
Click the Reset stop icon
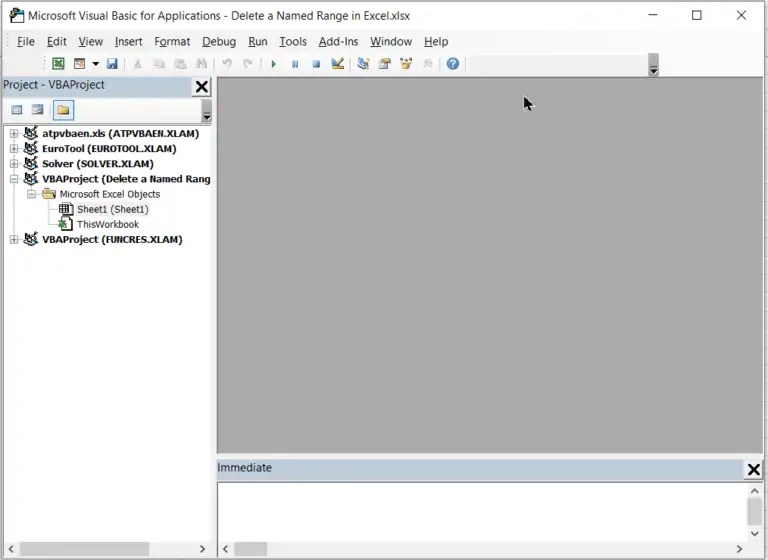316,64
